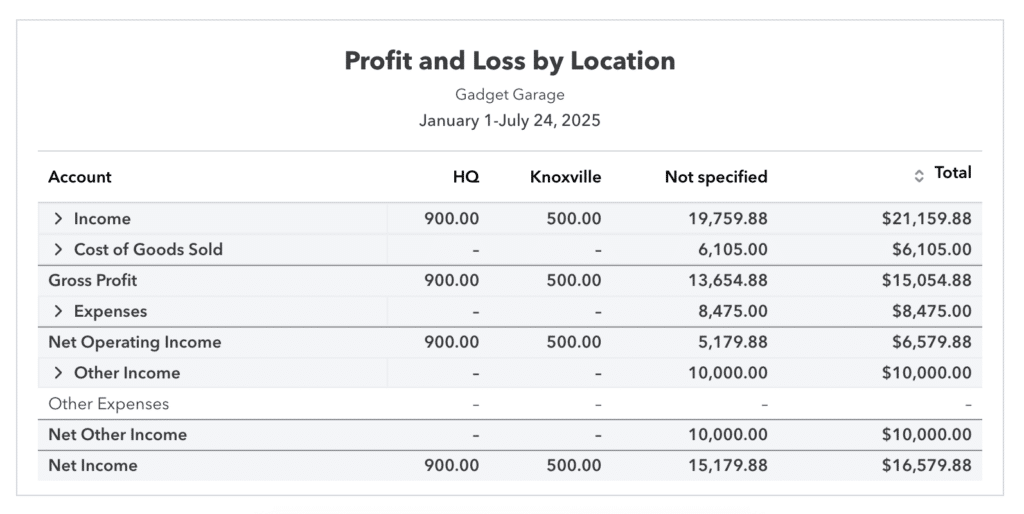
Task: Expand the Expenses row chevron
Action: coord(58,312)
